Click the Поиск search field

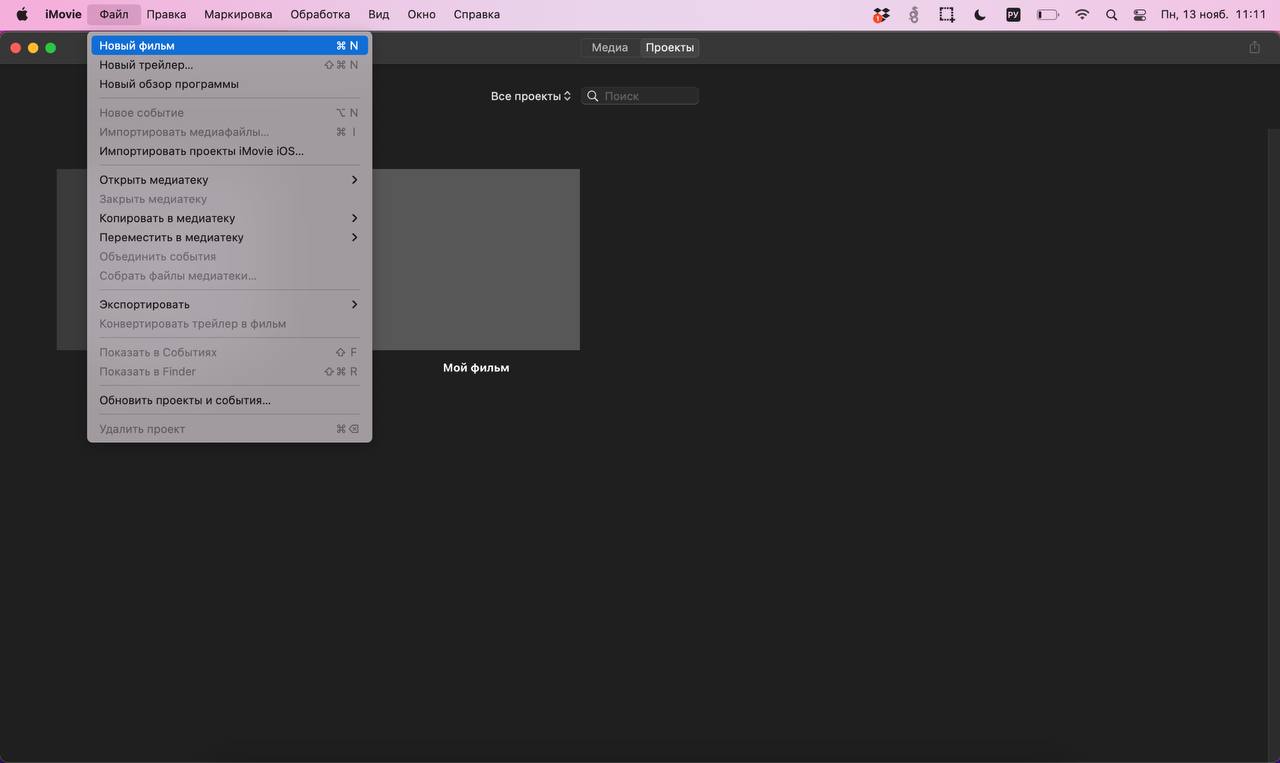pyautogui.click(x=640, y=96)
